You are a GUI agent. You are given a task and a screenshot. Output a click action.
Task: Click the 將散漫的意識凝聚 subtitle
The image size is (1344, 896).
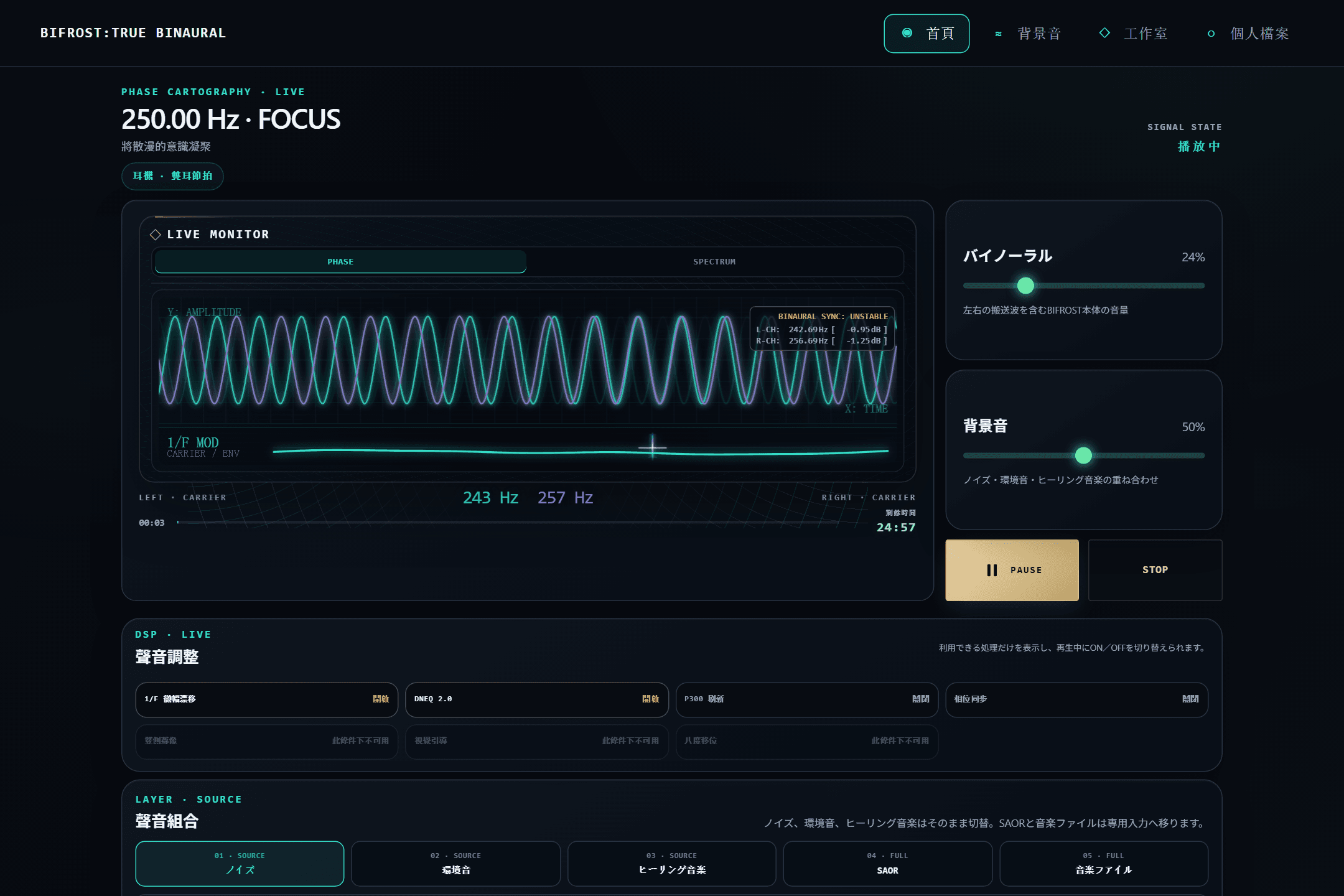pos(166,147)
